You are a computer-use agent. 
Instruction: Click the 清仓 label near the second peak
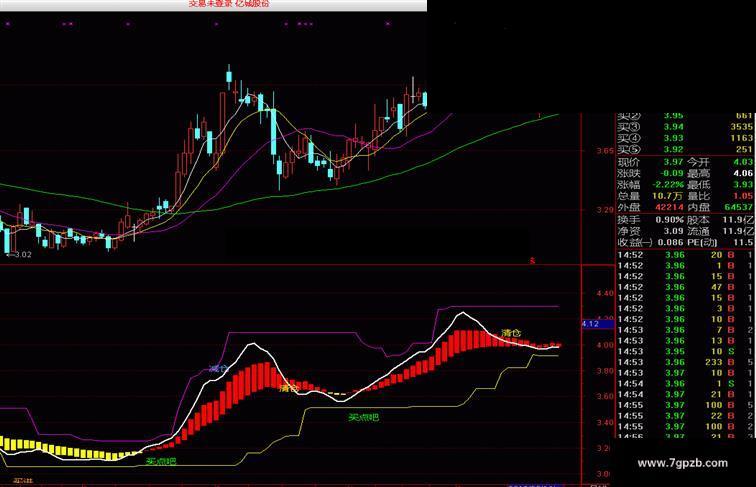[511, 333]
